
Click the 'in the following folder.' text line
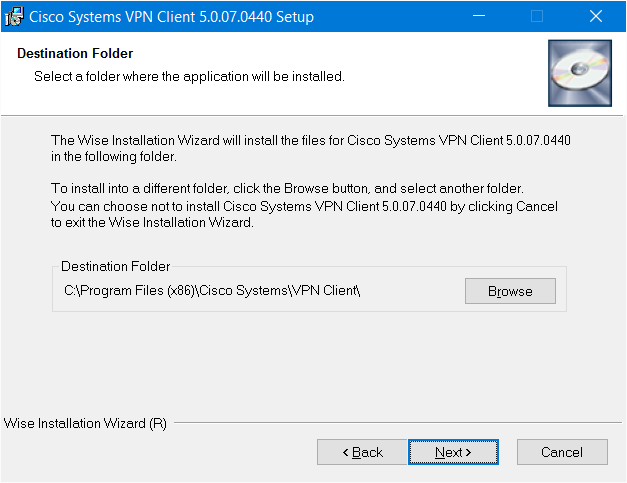(x=114, y=156)
